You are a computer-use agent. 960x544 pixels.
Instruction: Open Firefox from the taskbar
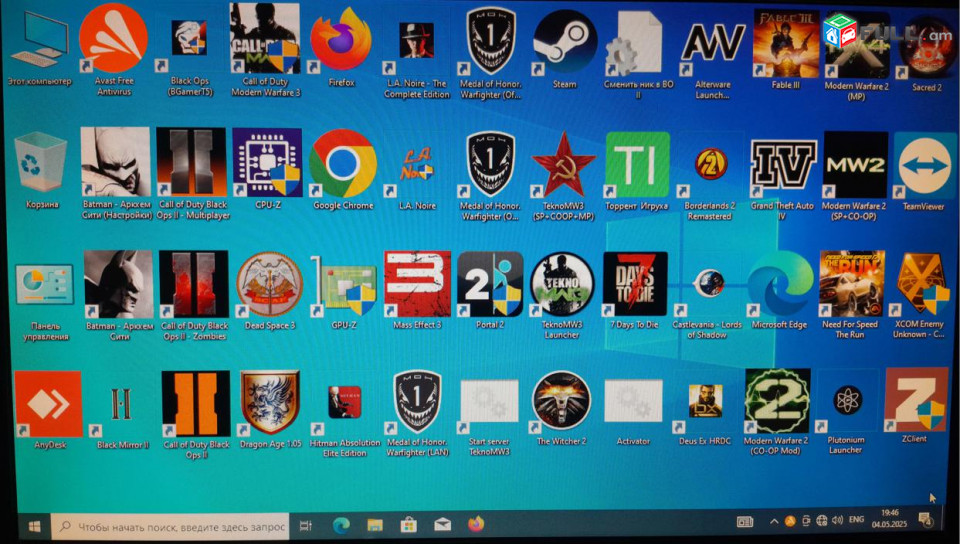pyautogui.click(x=476, y=524)
